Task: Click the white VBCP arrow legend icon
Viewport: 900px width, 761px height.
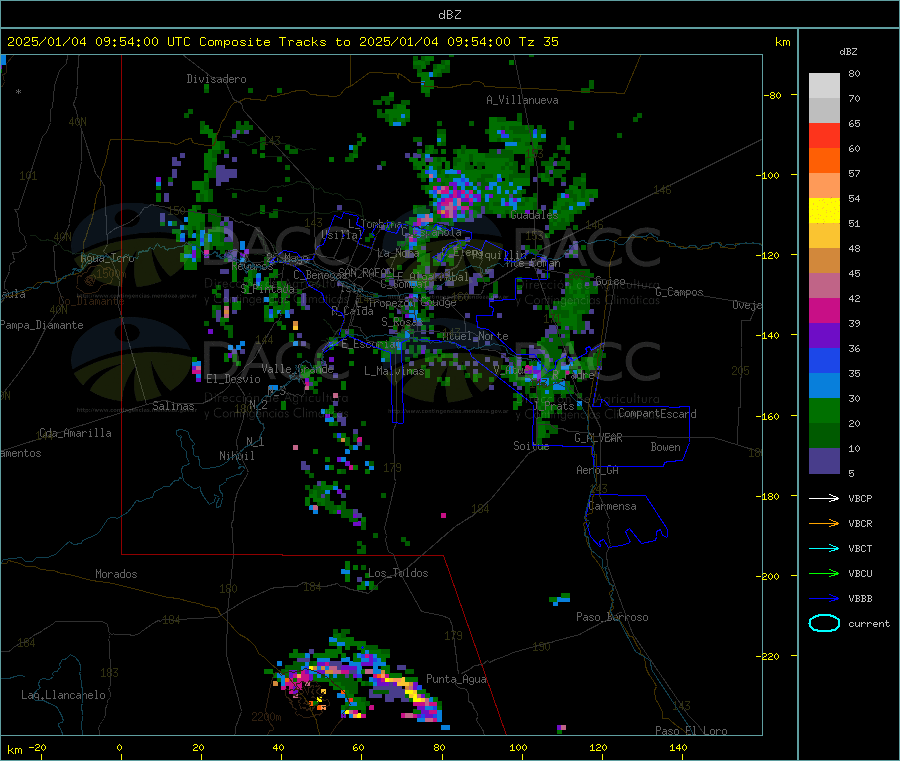Action: [824, 498]
